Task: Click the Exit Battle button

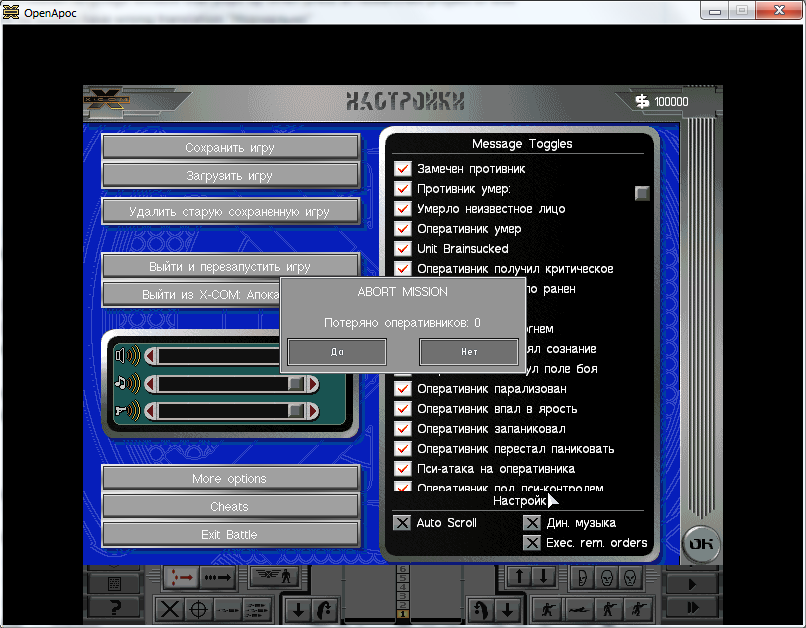Action: point(230,534)
